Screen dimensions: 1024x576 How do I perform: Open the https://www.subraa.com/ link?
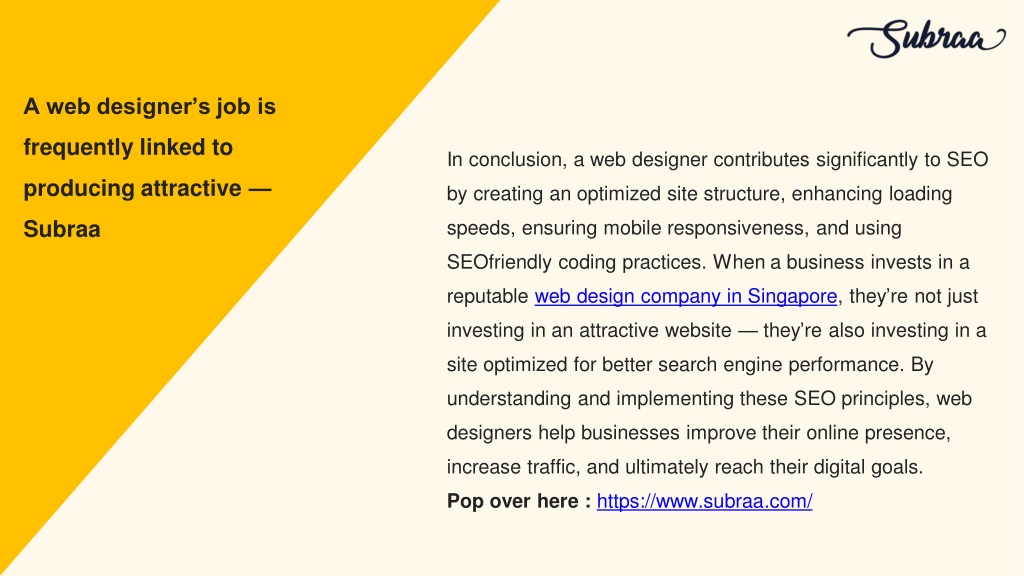(x=705, y=501)
